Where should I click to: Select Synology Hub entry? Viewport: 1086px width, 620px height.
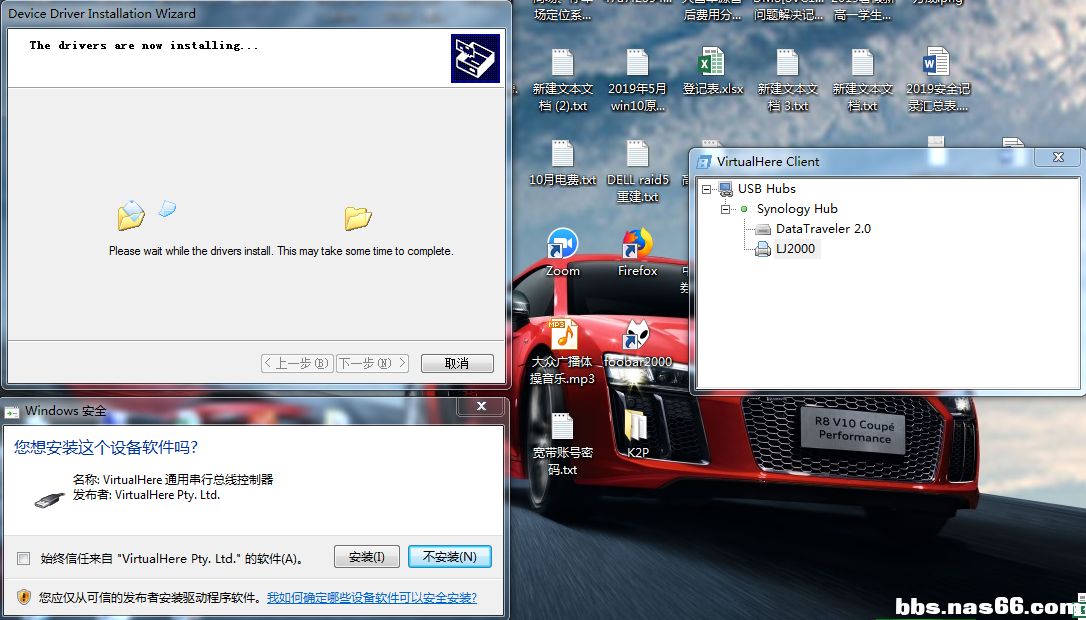pos(797,209)
